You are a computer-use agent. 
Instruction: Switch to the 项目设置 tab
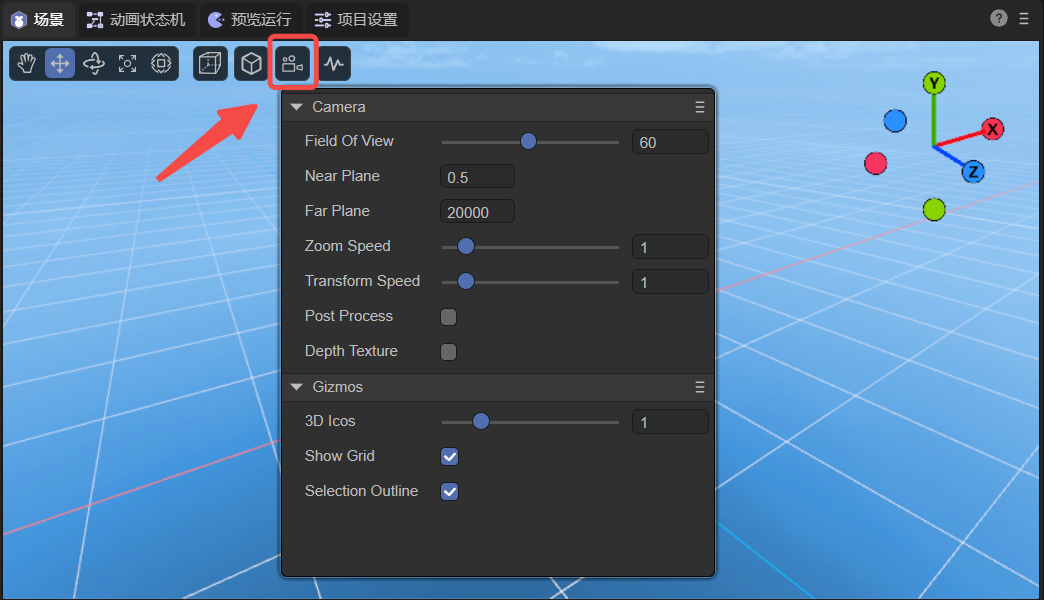coord(355,19)
